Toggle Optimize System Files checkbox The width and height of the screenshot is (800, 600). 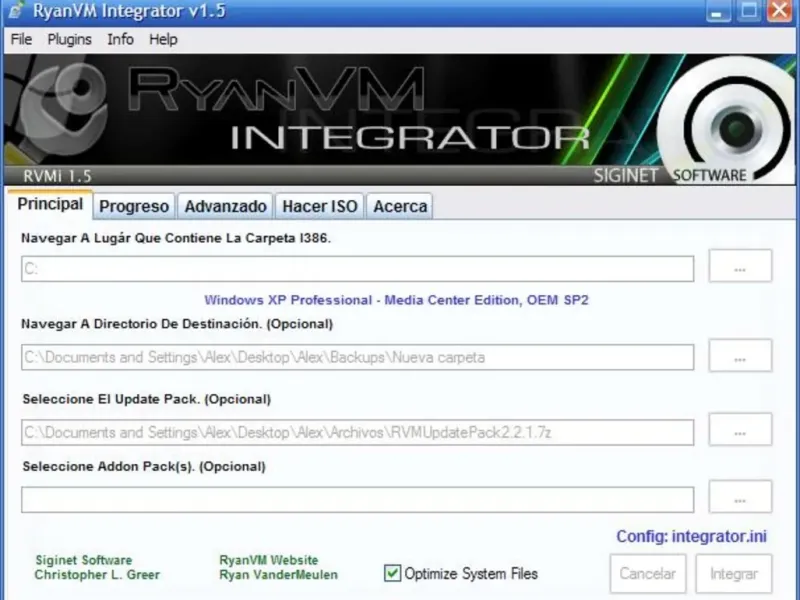pyautogui.click(x=392, y=573)
